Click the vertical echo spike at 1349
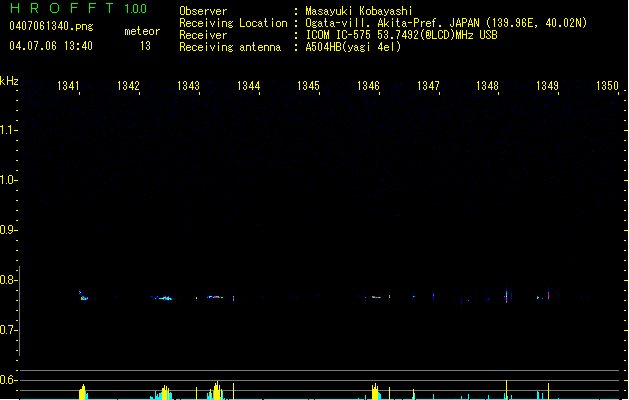This screenshot has width=629, height=400. [548, 294]
